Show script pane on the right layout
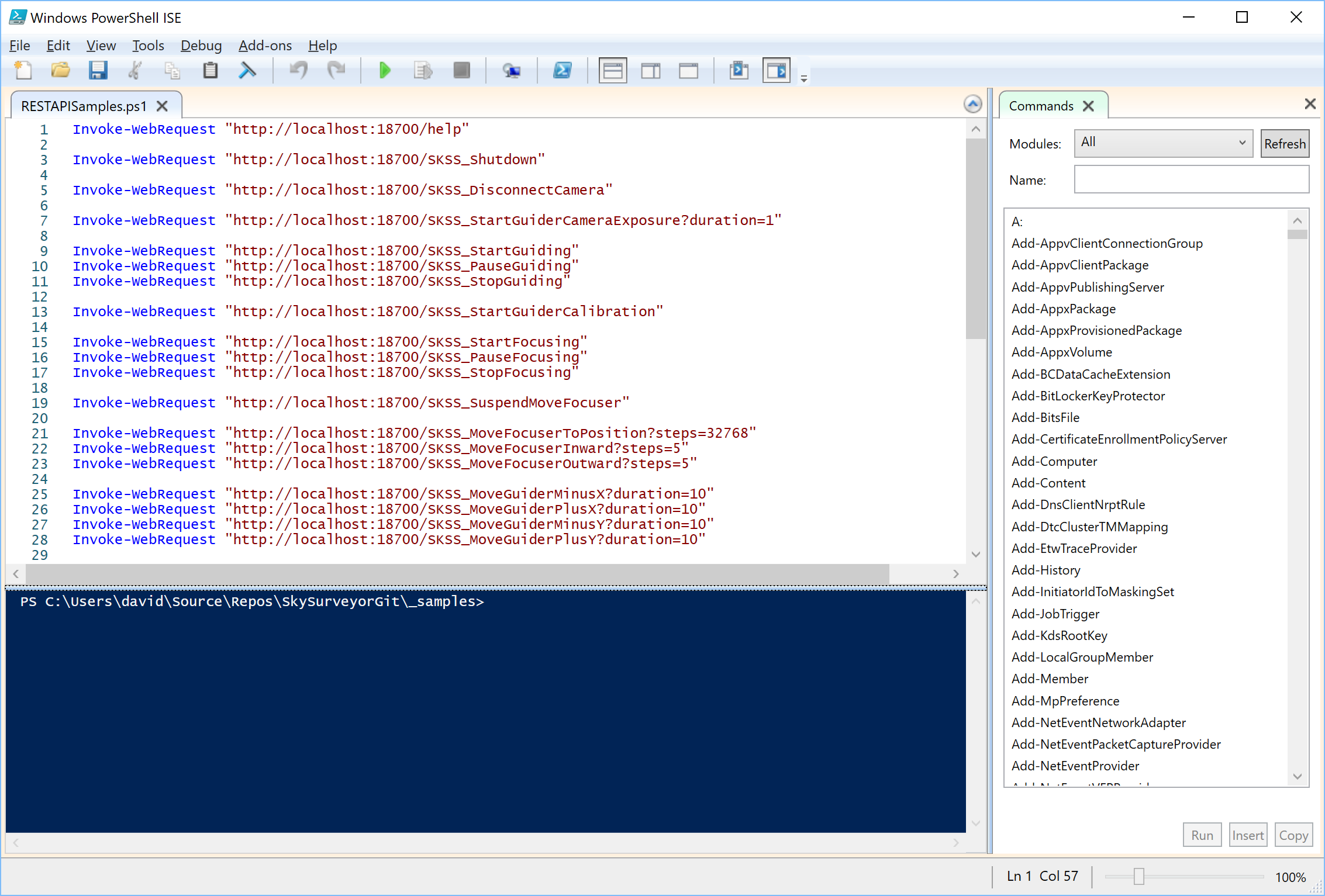This screenshot has height=896, width=1325. [x=651, y=71]
